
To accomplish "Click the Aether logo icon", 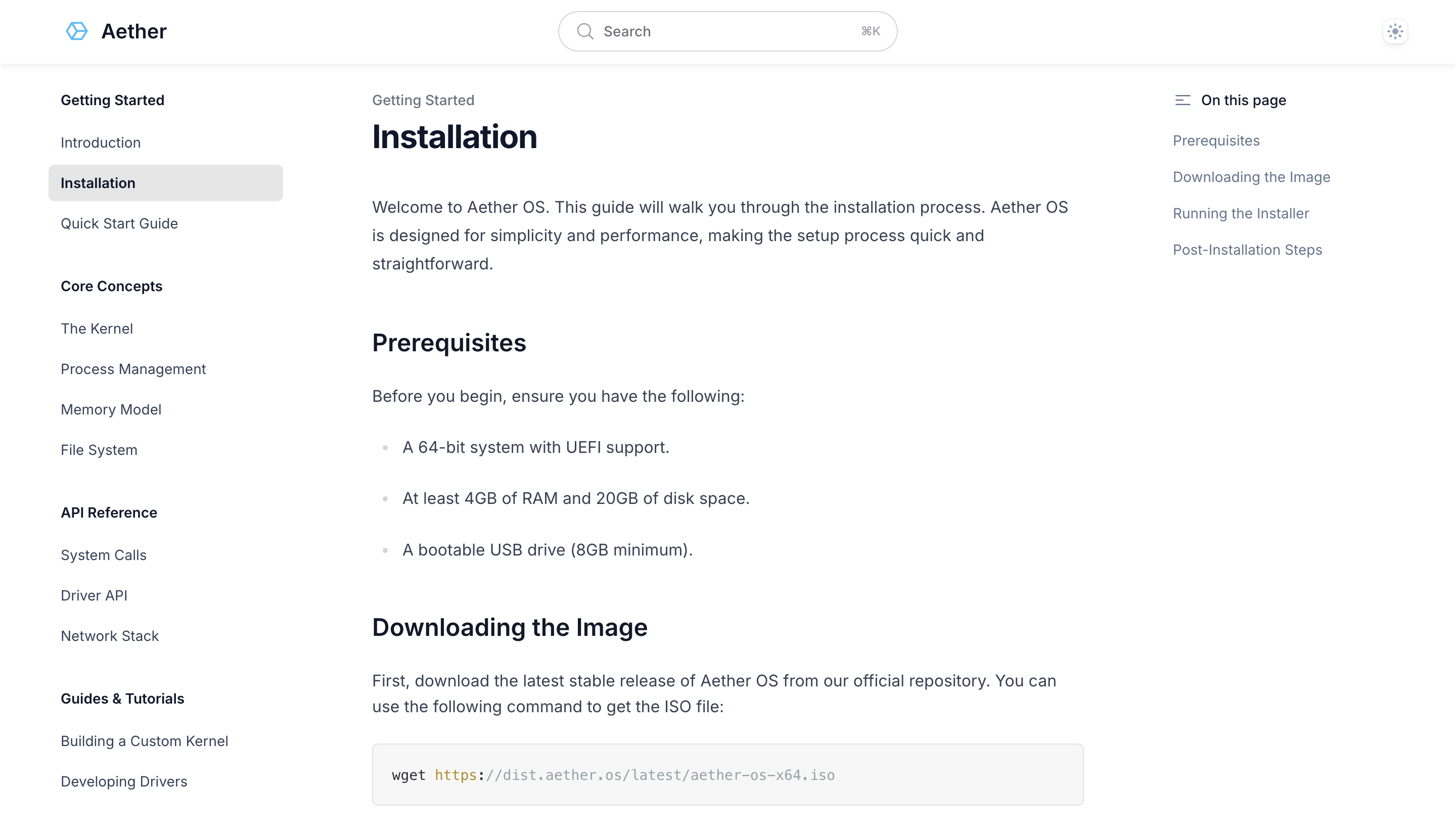I will (x=76, y=31).
